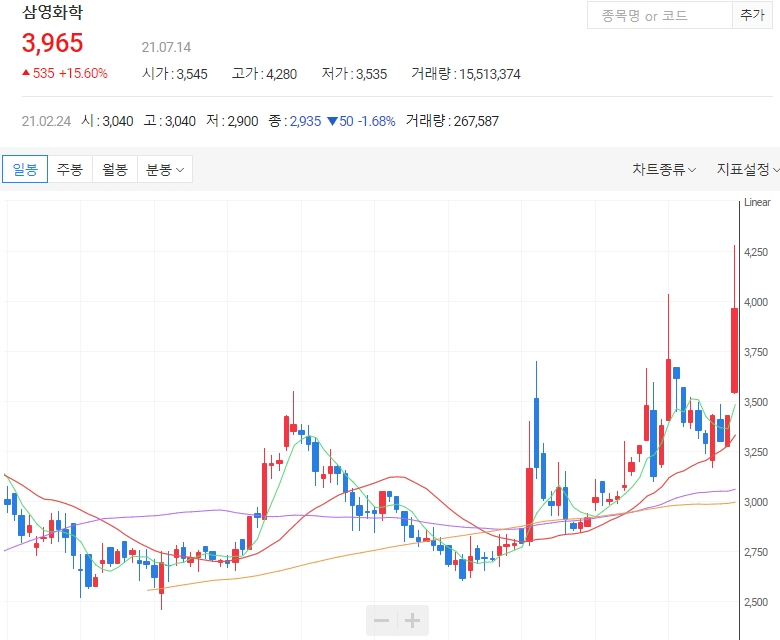Viewport: 780px width, 640px height.
Task: Click the 추가 add button
Action: click(x=752, y=15)
